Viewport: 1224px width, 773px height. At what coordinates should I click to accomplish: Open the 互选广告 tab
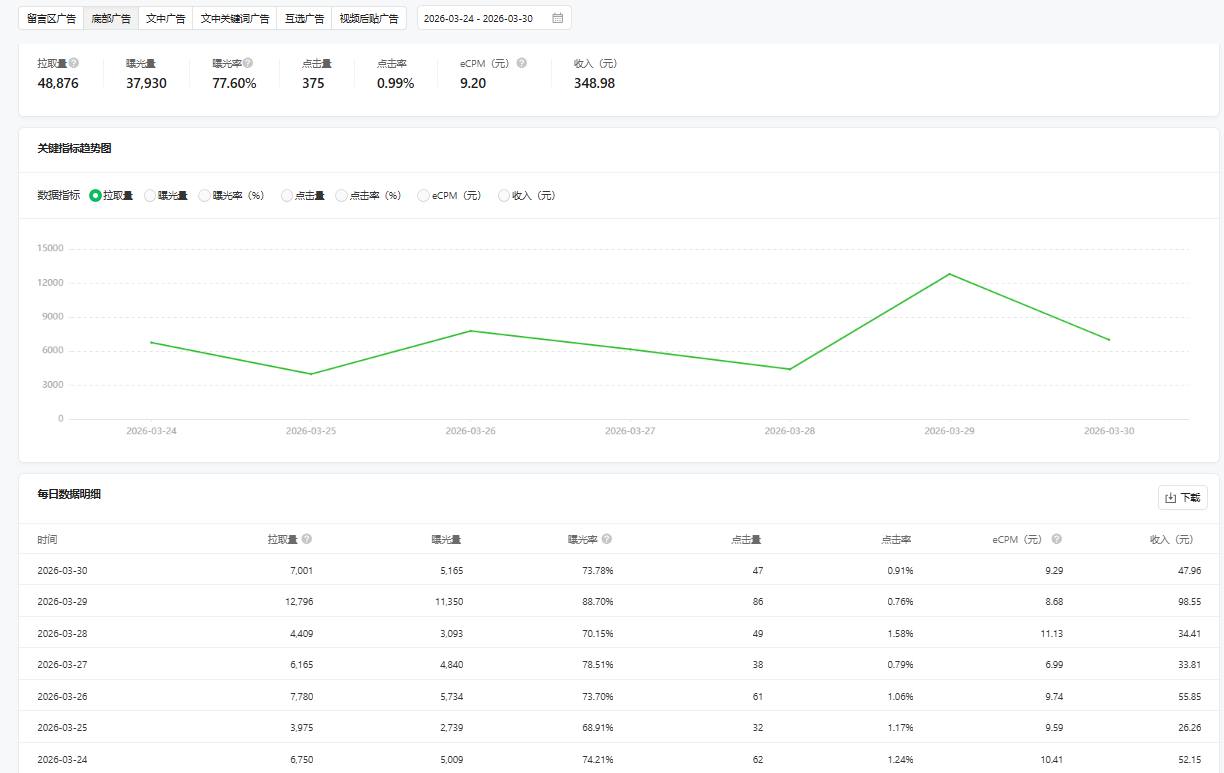click(x=303, y=18)
